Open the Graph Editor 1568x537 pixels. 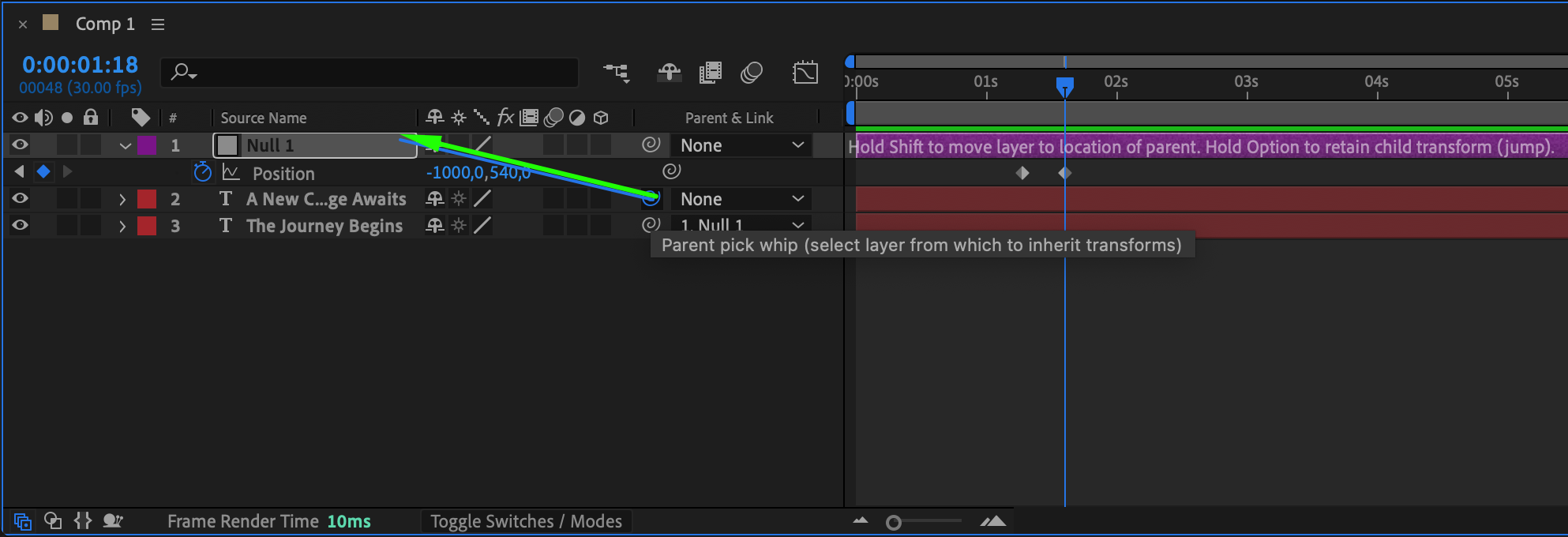pyautogui.click(x=805, y=73)
